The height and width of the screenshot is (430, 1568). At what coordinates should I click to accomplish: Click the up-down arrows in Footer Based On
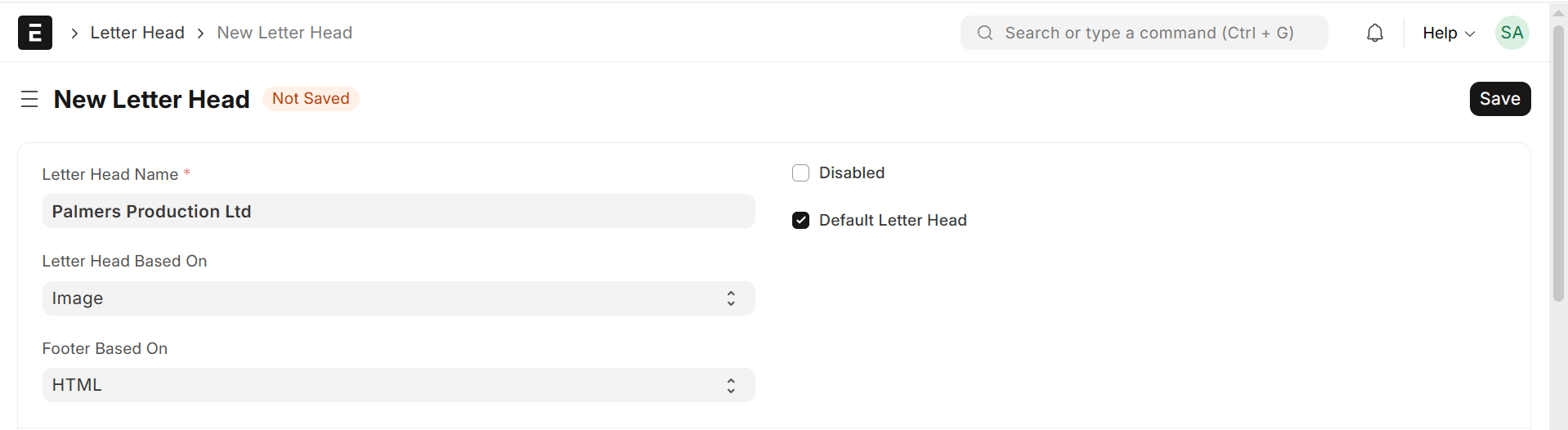731,385
